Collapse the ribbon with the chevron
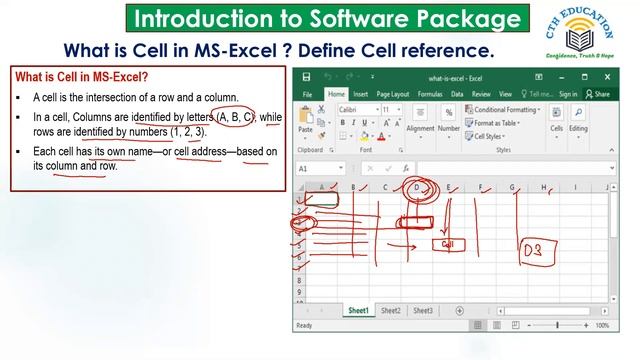Image resolution: width=640 pixels, height=360 pixels. click(611, 150)
